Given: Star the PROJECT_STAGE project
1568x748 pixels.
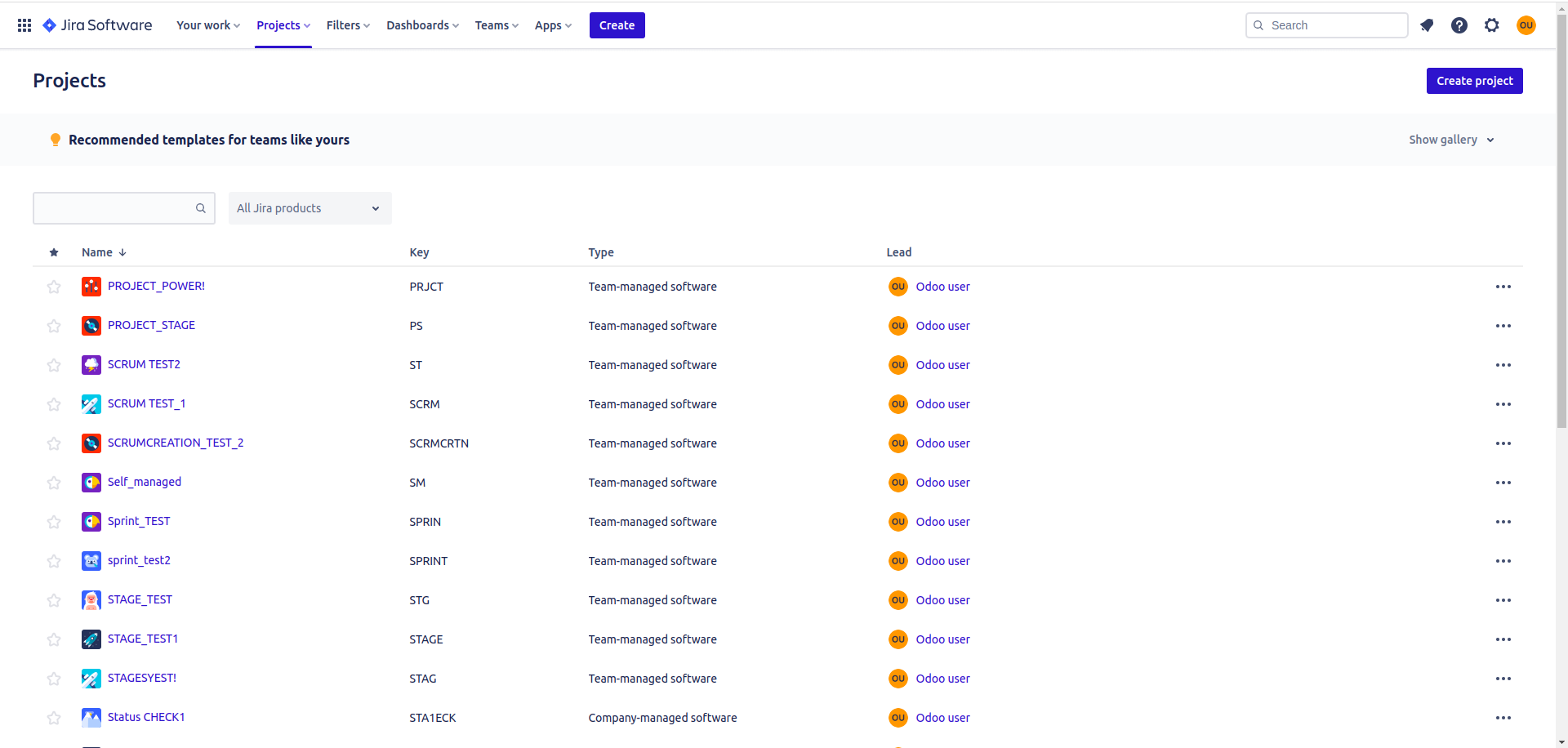Looking at the screenshot, I should point(54,326).
